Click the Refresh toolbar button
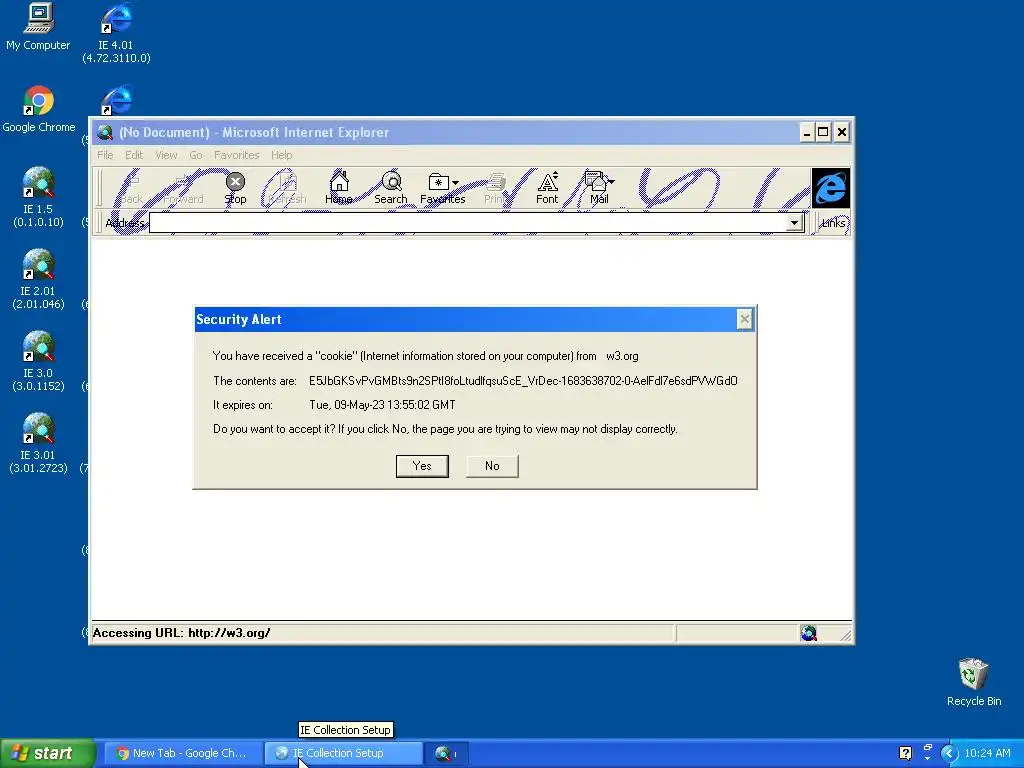The height and width of the screenshot is (768, 1024). pyautogui.click(x=287, y=187)
